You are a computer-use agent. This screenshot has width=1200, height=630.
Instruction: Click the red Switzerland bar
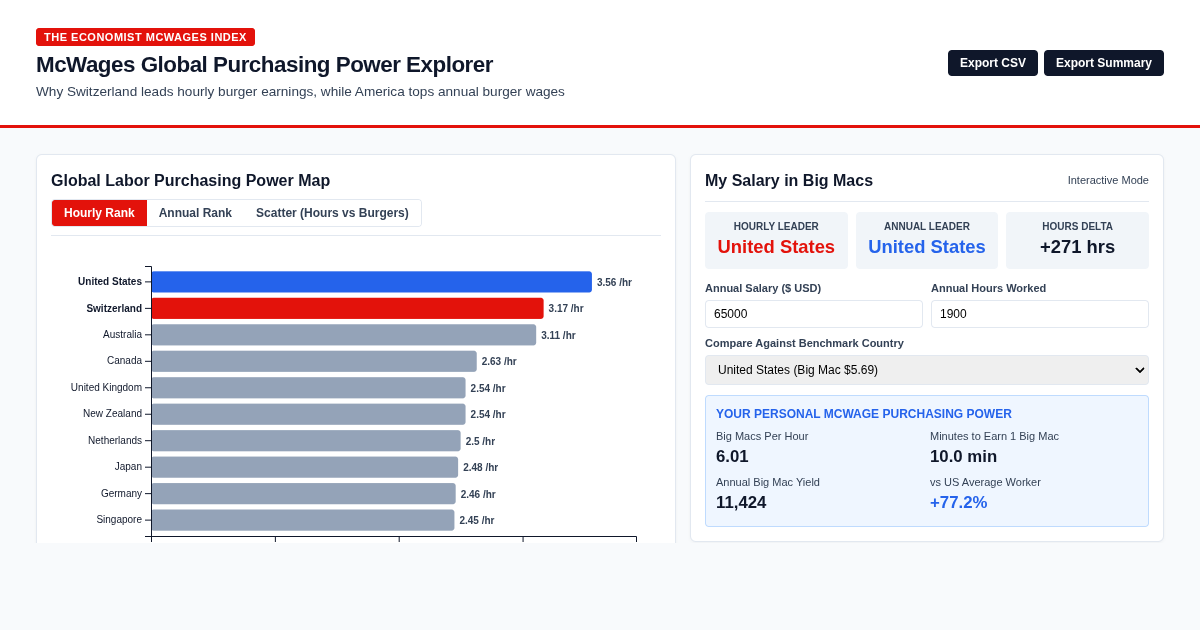(347, 308)
